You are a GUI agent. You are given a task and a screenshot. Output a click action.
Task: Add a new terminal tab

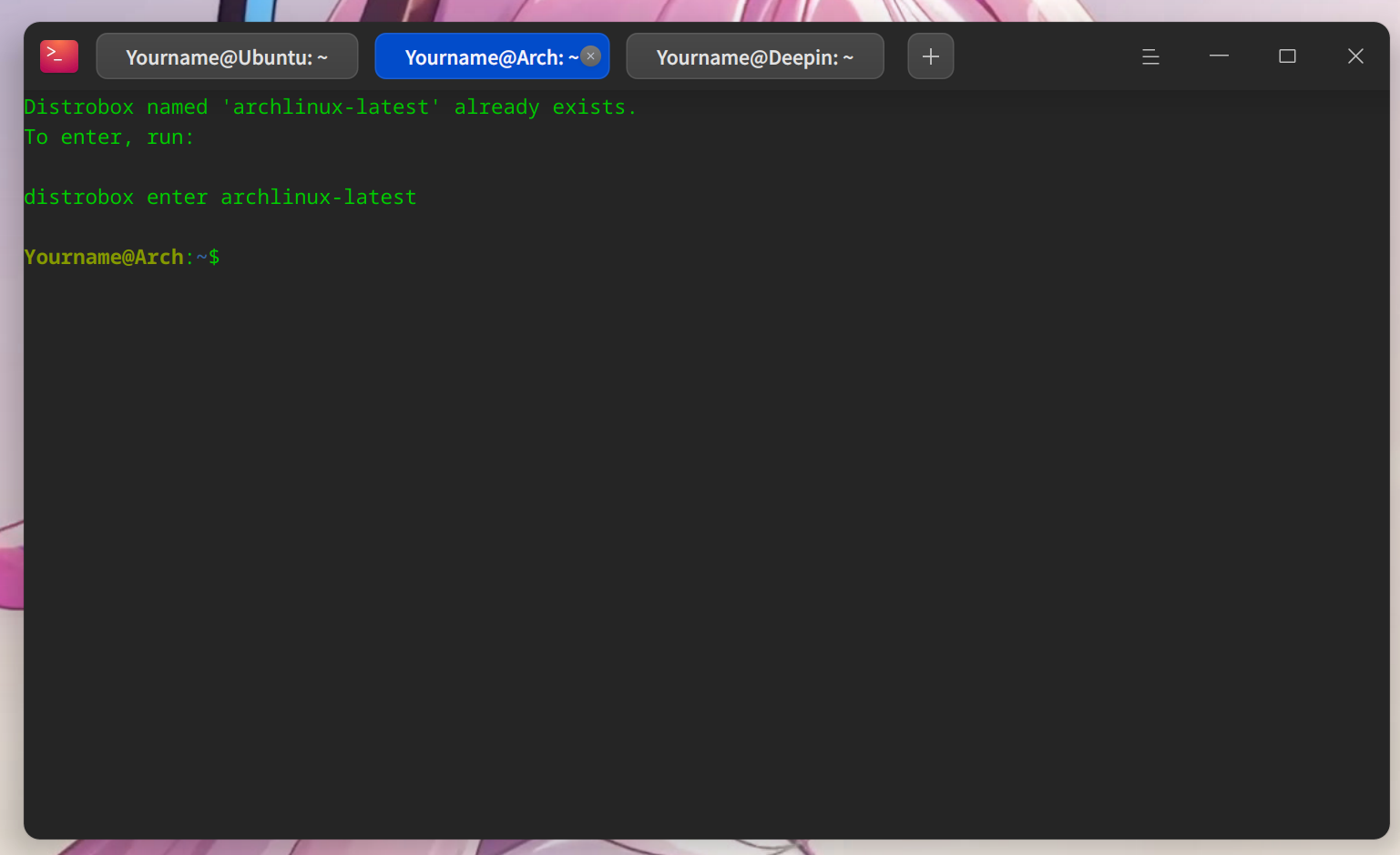tap(931, 56)
